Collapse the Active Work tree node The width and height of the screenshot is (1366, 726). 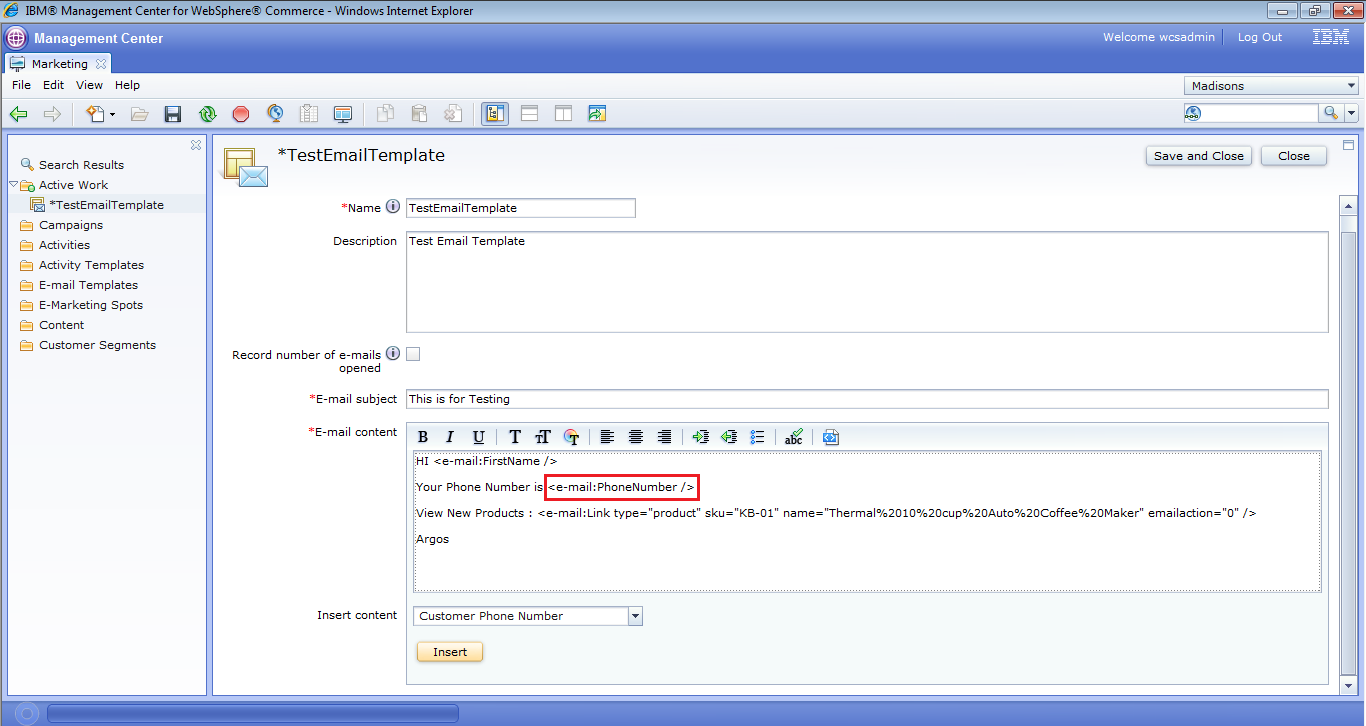point(14,185)
